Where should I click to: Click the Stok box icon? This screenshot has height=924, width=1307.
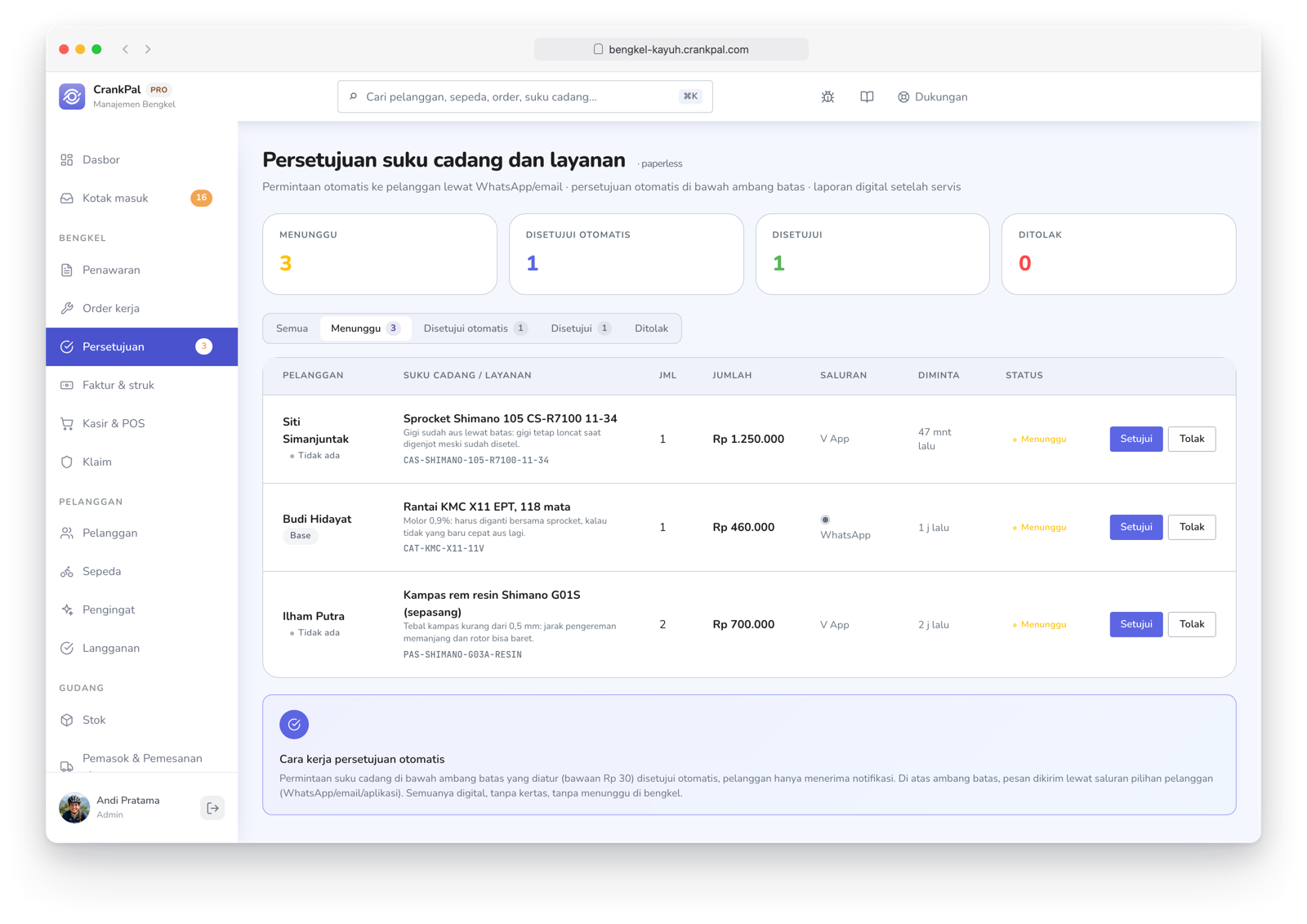(67, 721)
